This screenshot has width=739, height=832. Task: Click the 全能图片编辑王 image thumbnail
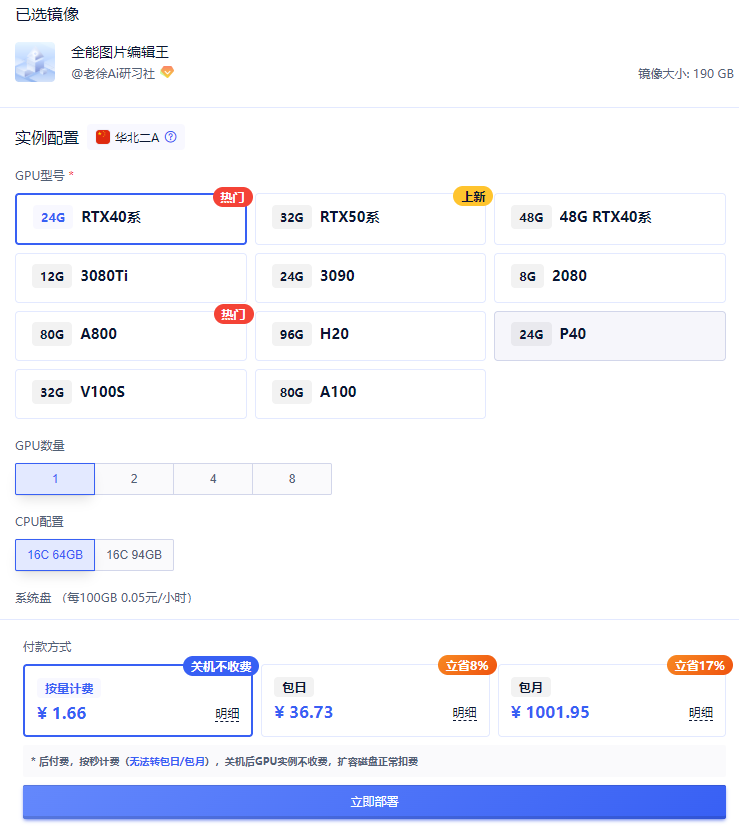[35, 62]
